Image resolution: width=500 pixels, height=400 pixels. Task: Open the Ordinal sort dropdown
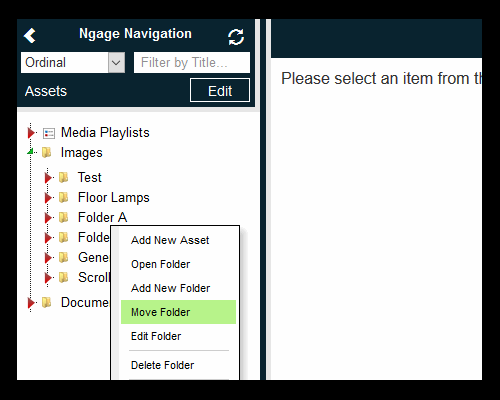point(116,62)
